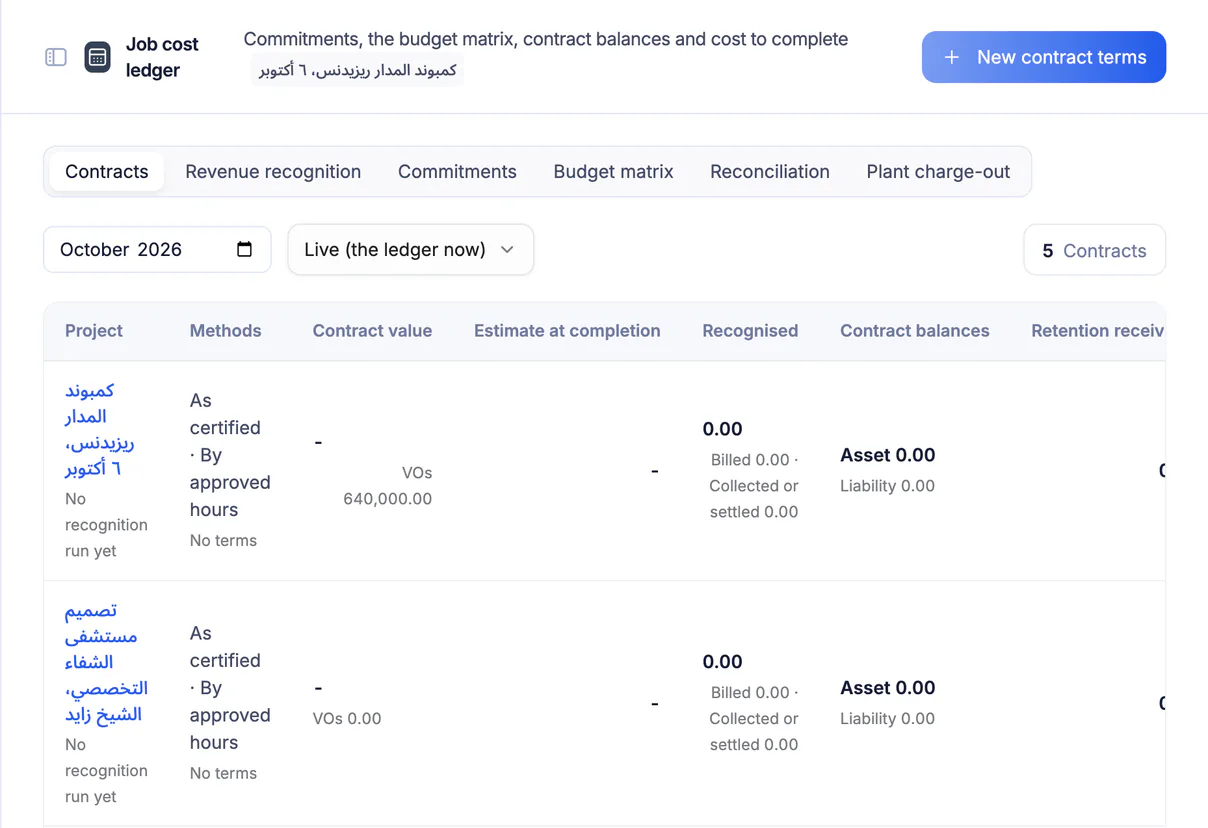Click the Contract value column header
The height and width of the screenshot is (828, 1208).
372,331
